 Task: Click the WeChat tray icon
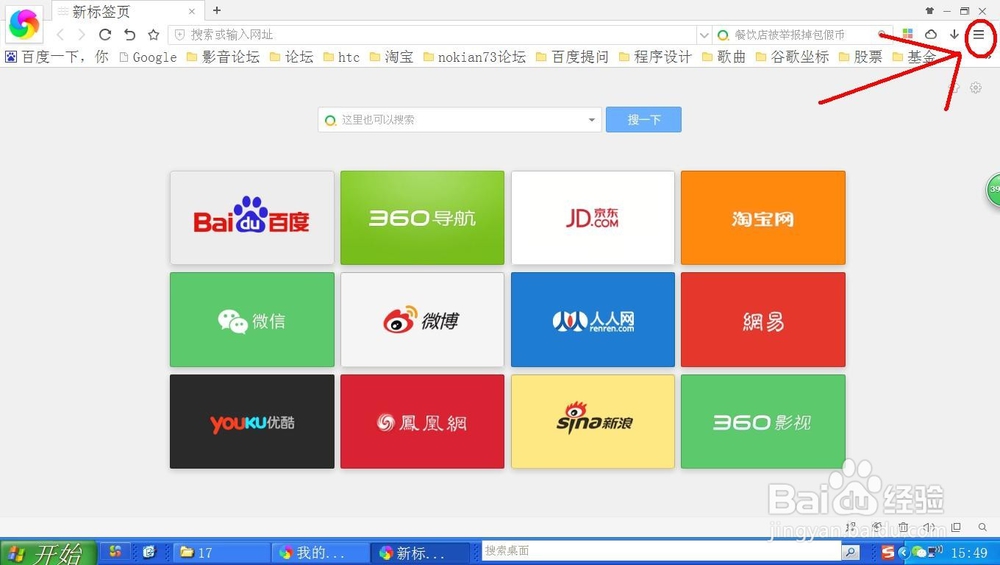pos(919,552)
